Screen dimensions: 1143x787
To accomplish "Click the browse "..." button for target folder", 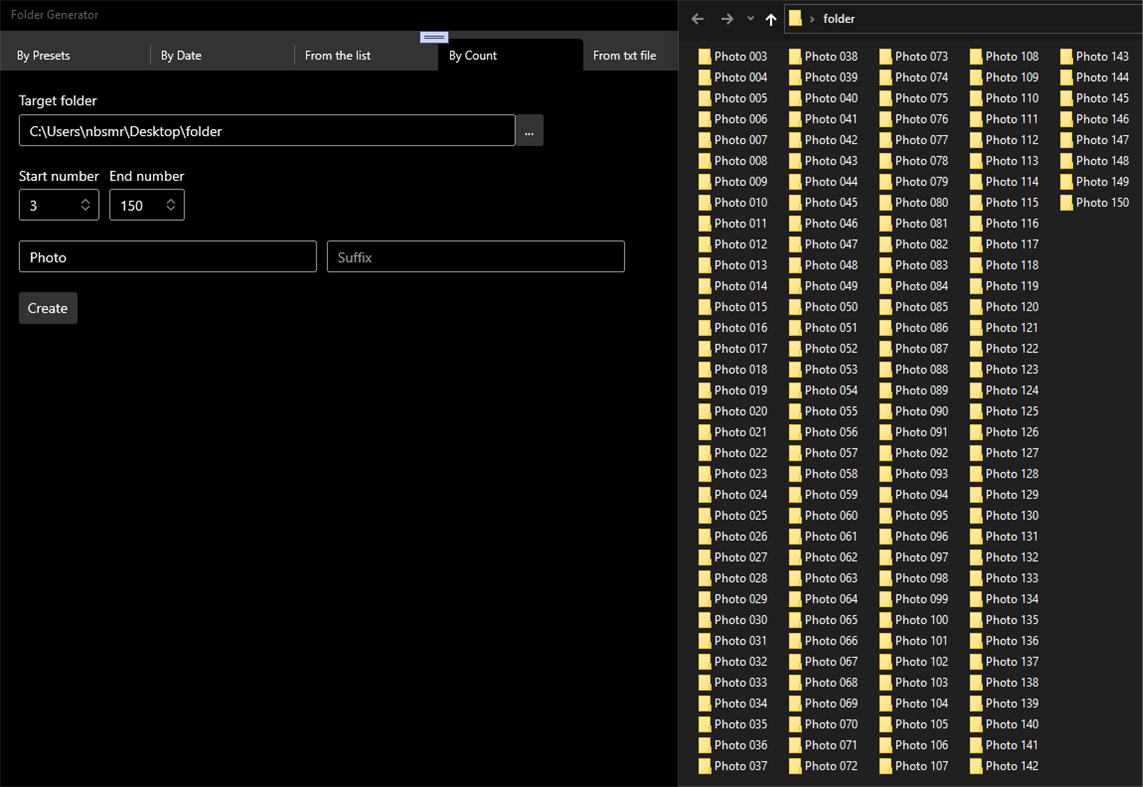I will click(529, 130).
